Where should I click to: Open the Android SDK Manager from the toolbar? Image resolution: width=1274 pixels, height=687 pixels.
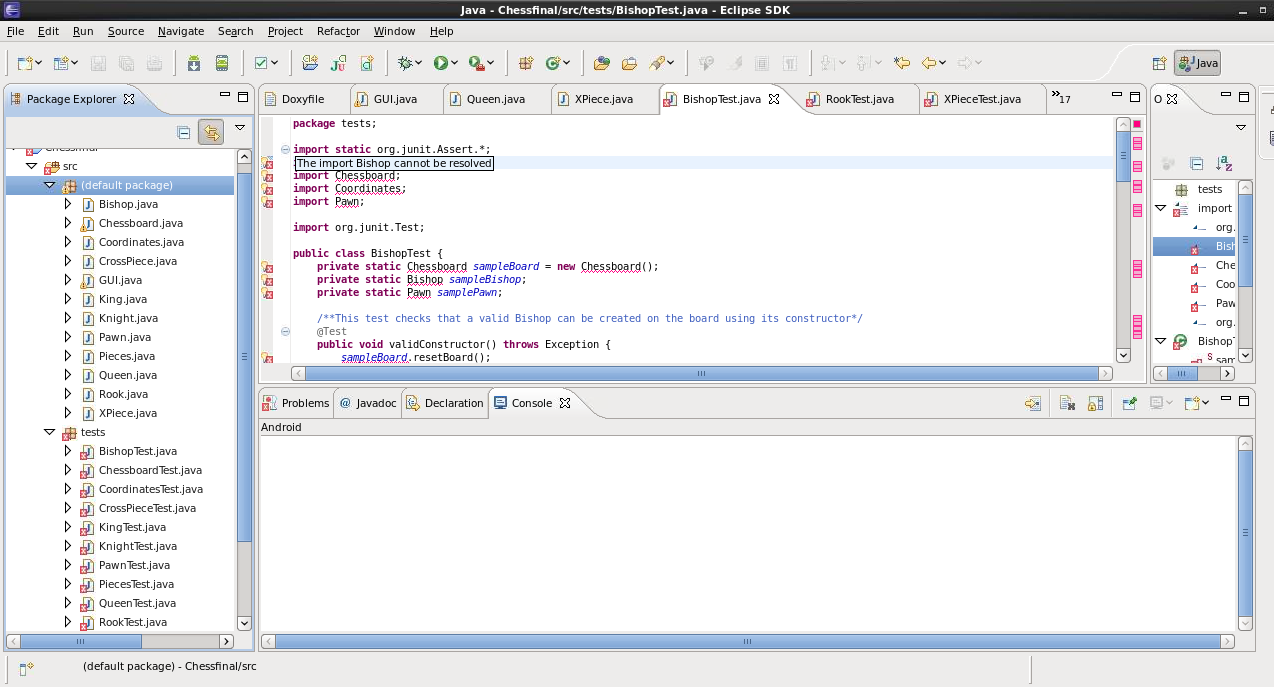[x=194, y=62]
